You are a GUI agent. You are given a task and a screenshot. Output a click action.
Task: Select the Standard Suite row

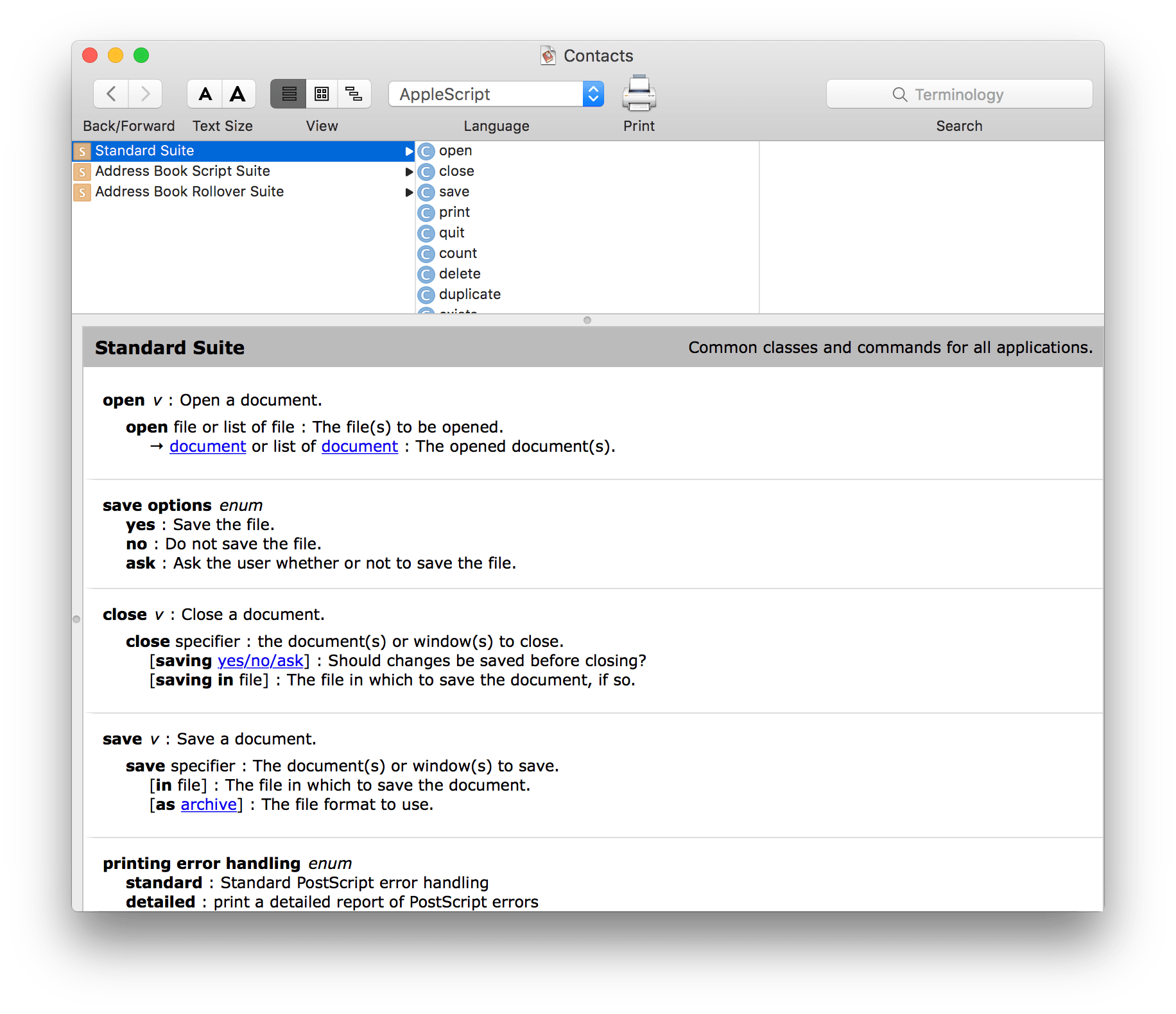tap(243, 151)
